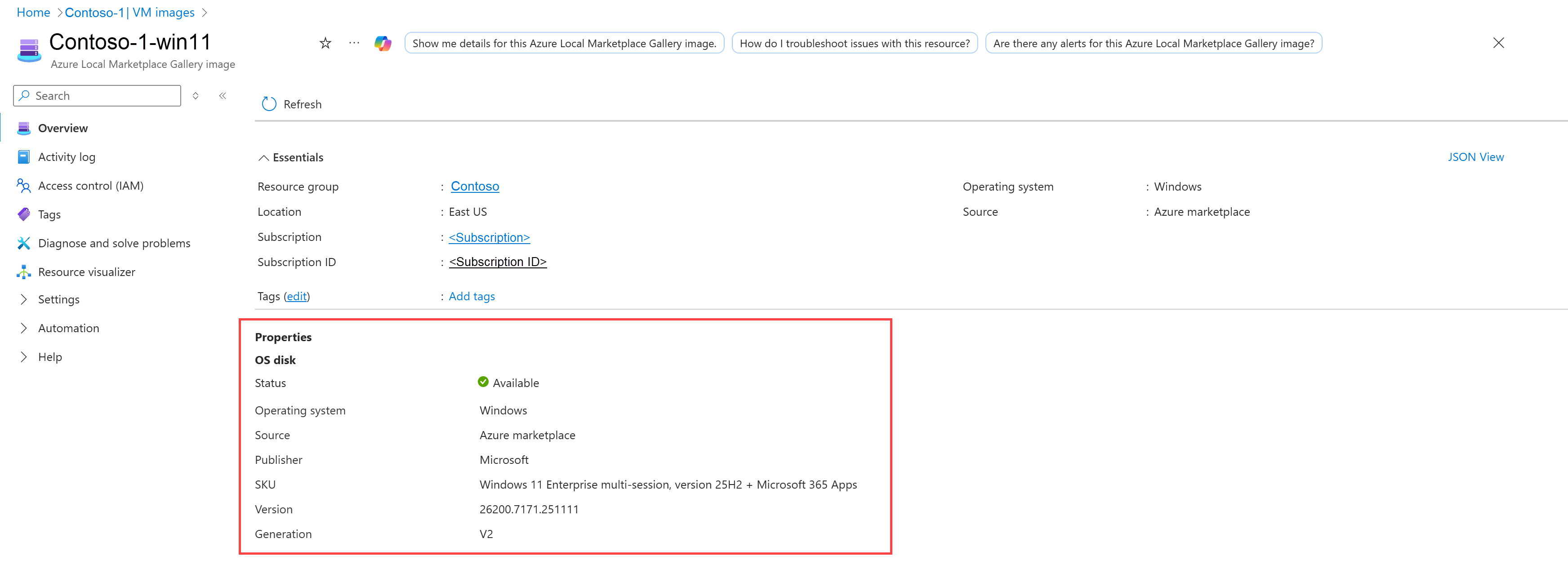The image size is (1568, 565).
Task: Open Resource visualizer
Action: pos(86,271)
